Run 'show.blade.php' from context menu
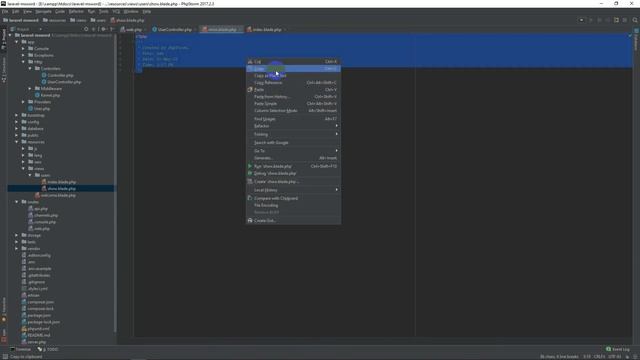This screenshot has width=640, height=360. (x=293, y=166)
